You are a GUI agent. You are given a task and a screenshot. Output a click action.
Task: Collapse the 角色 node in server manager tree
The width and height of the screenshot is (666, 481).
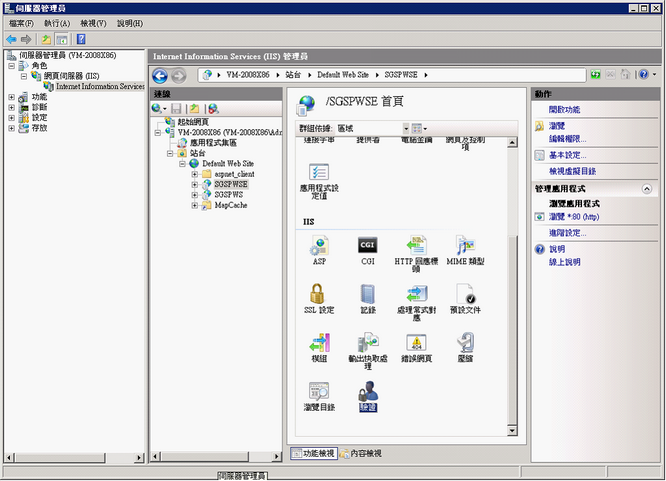pyautogui.click(x=11, y=65)
